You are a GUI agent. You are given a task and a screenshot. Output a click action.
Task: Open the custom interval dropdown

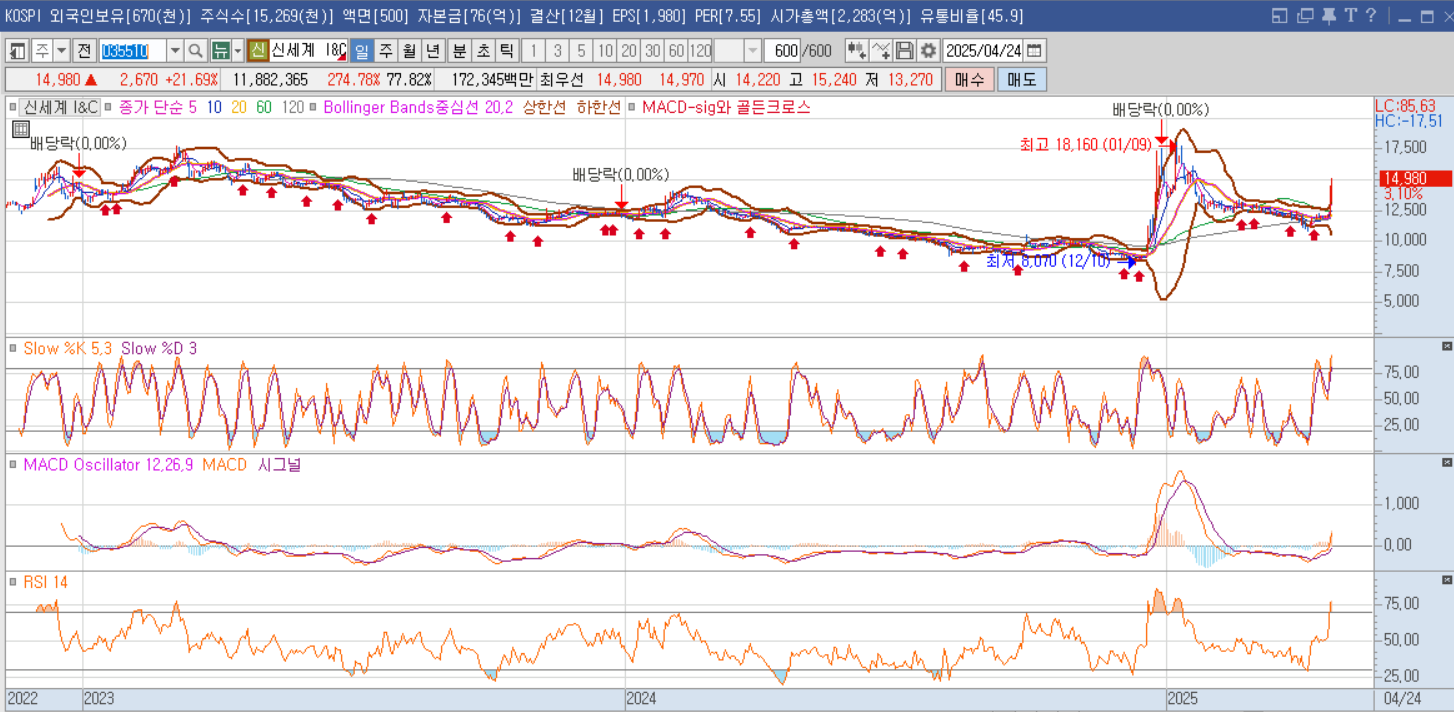pos(753,51)
